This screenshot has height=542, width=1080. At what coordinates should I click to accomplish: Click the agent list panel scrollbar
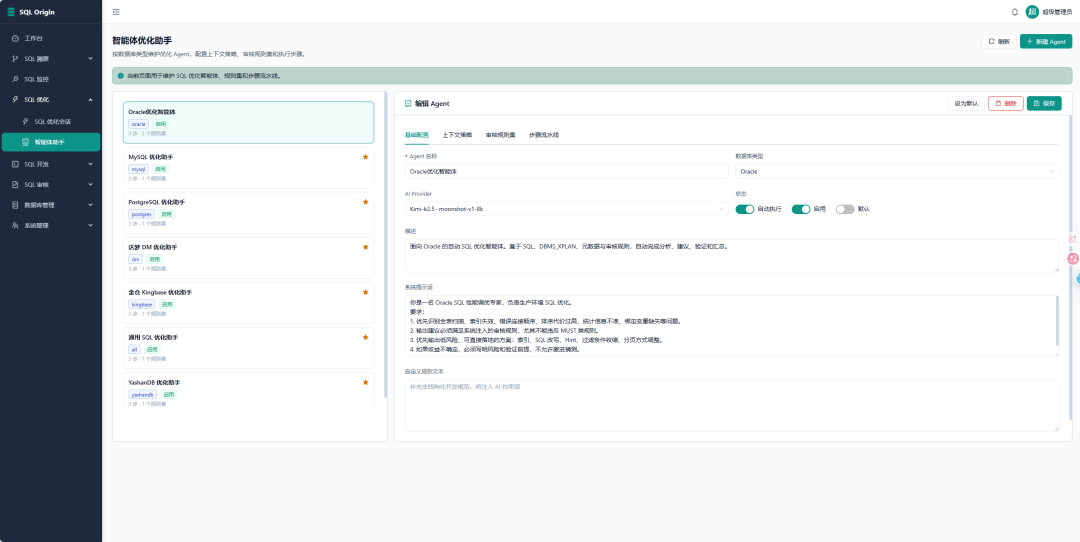pyautogui.click(x=386, y=244)
